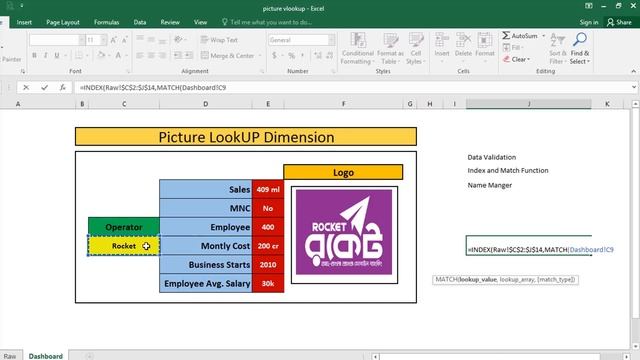Add a new sheet with plus button

pyautogui.click(x=89, y=356)
